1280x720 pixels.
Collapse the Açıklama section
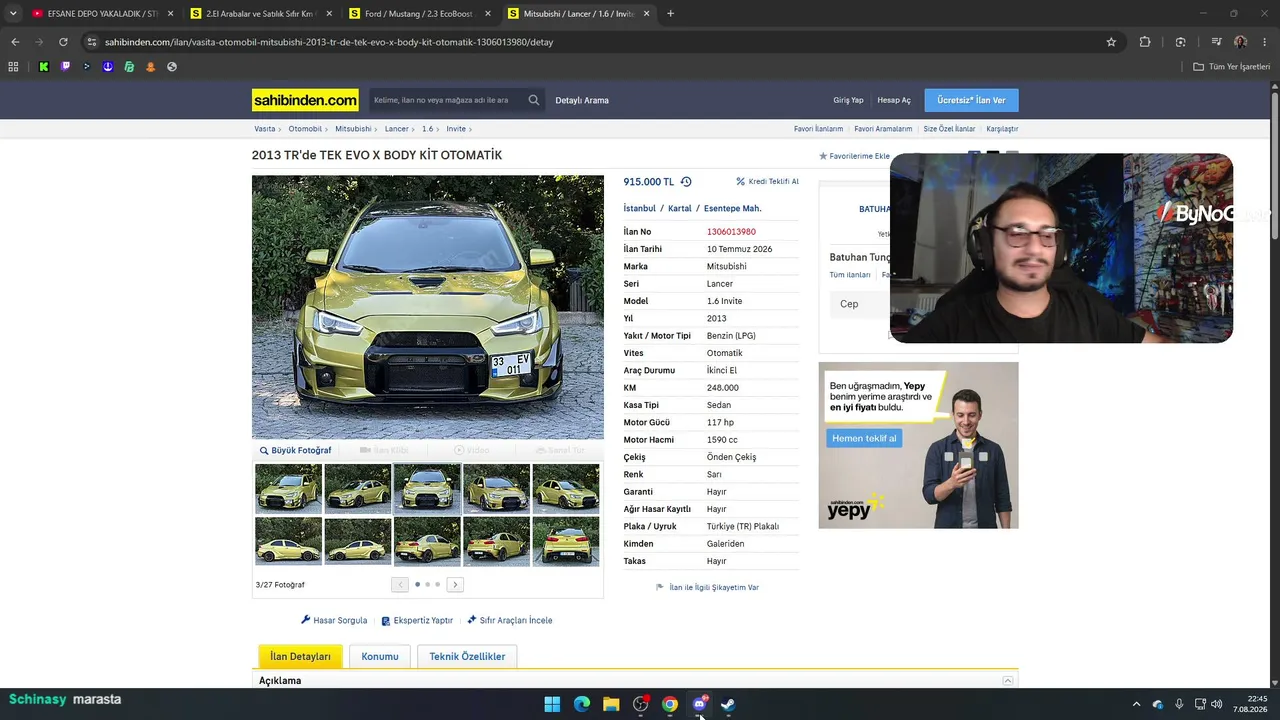(x=1008, y=681)
